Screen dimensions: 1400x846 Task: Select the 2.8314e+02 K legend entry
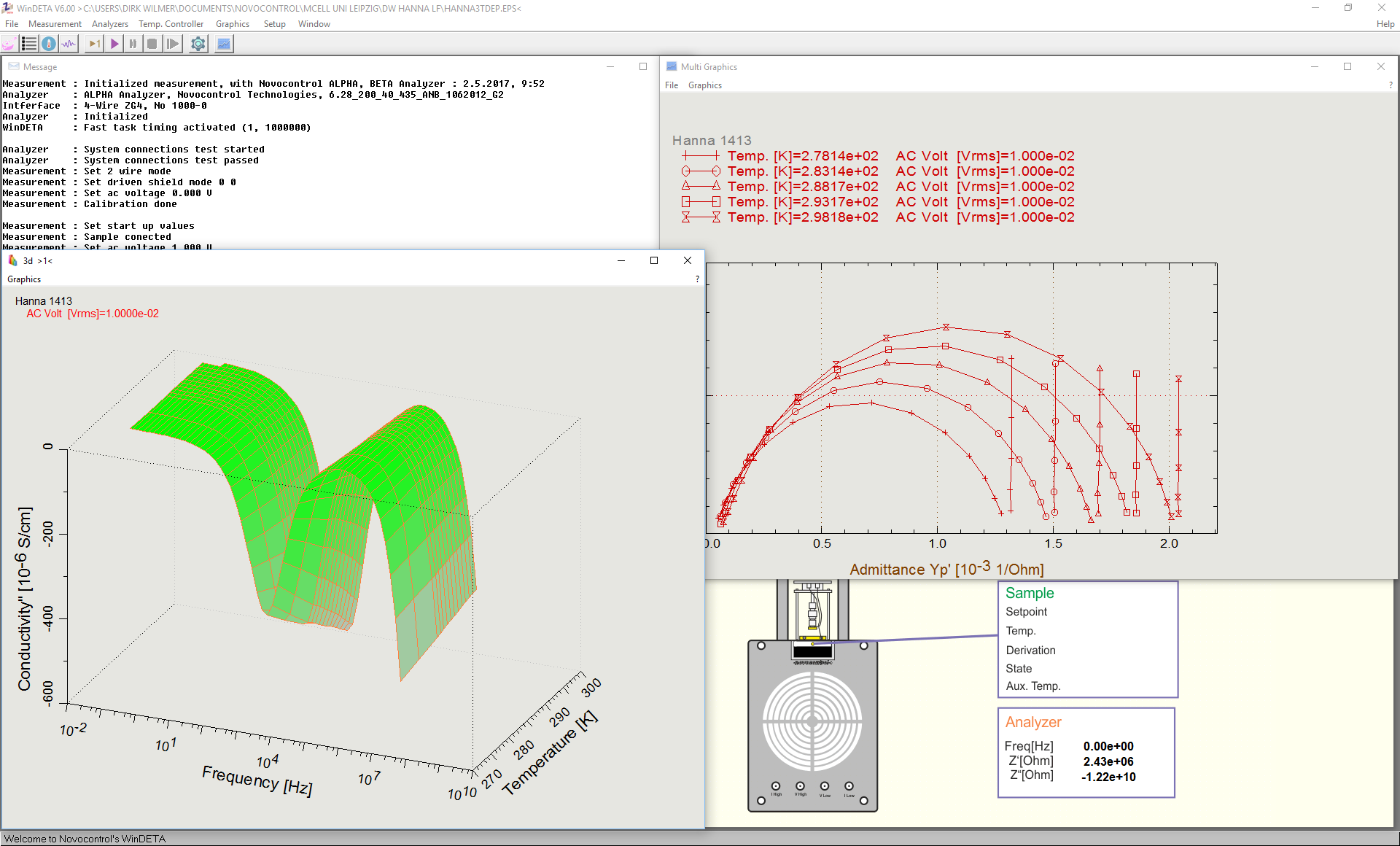878,171
